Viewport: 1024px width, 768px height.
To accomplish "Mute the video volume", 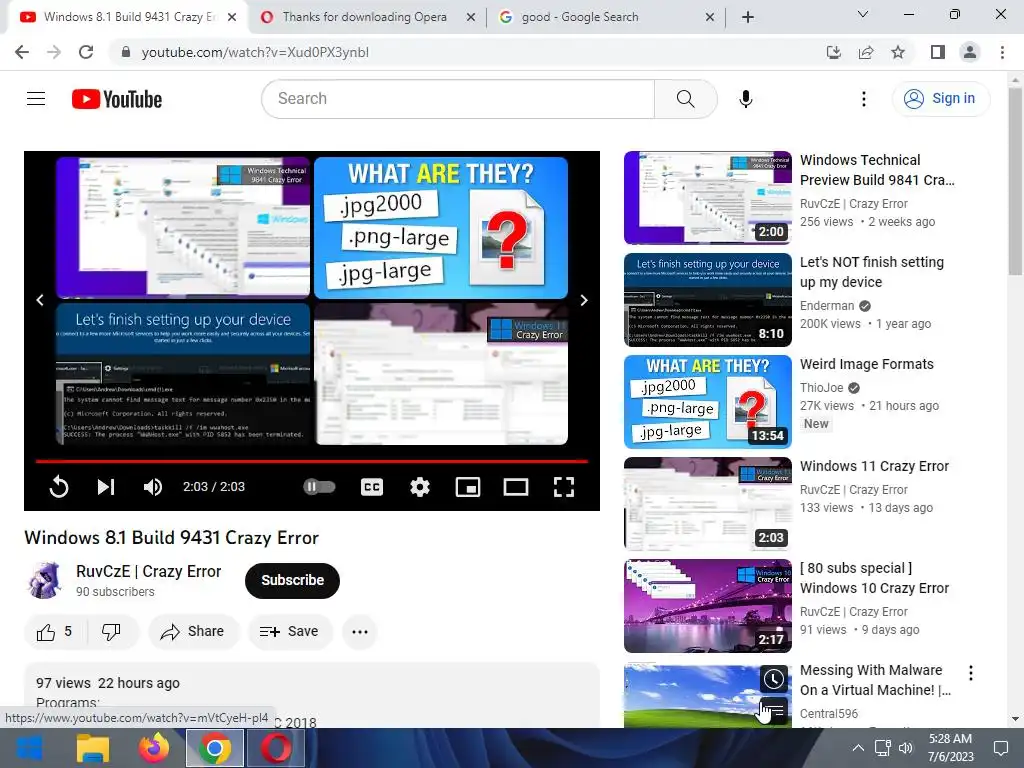I will 153,487.
